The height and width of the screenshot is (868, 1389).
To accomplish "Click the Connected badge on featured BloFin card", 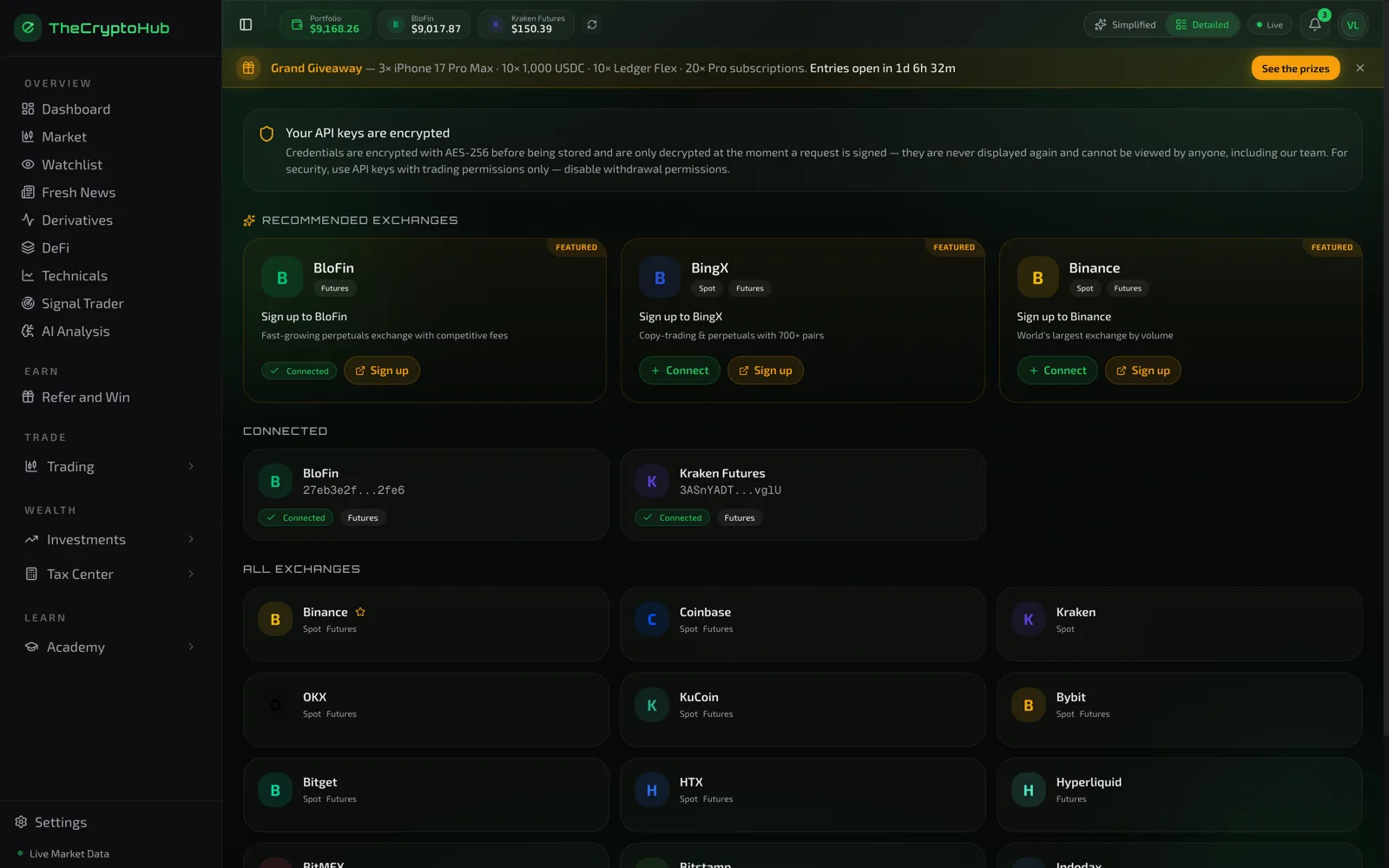I will (x=300, y=372).
